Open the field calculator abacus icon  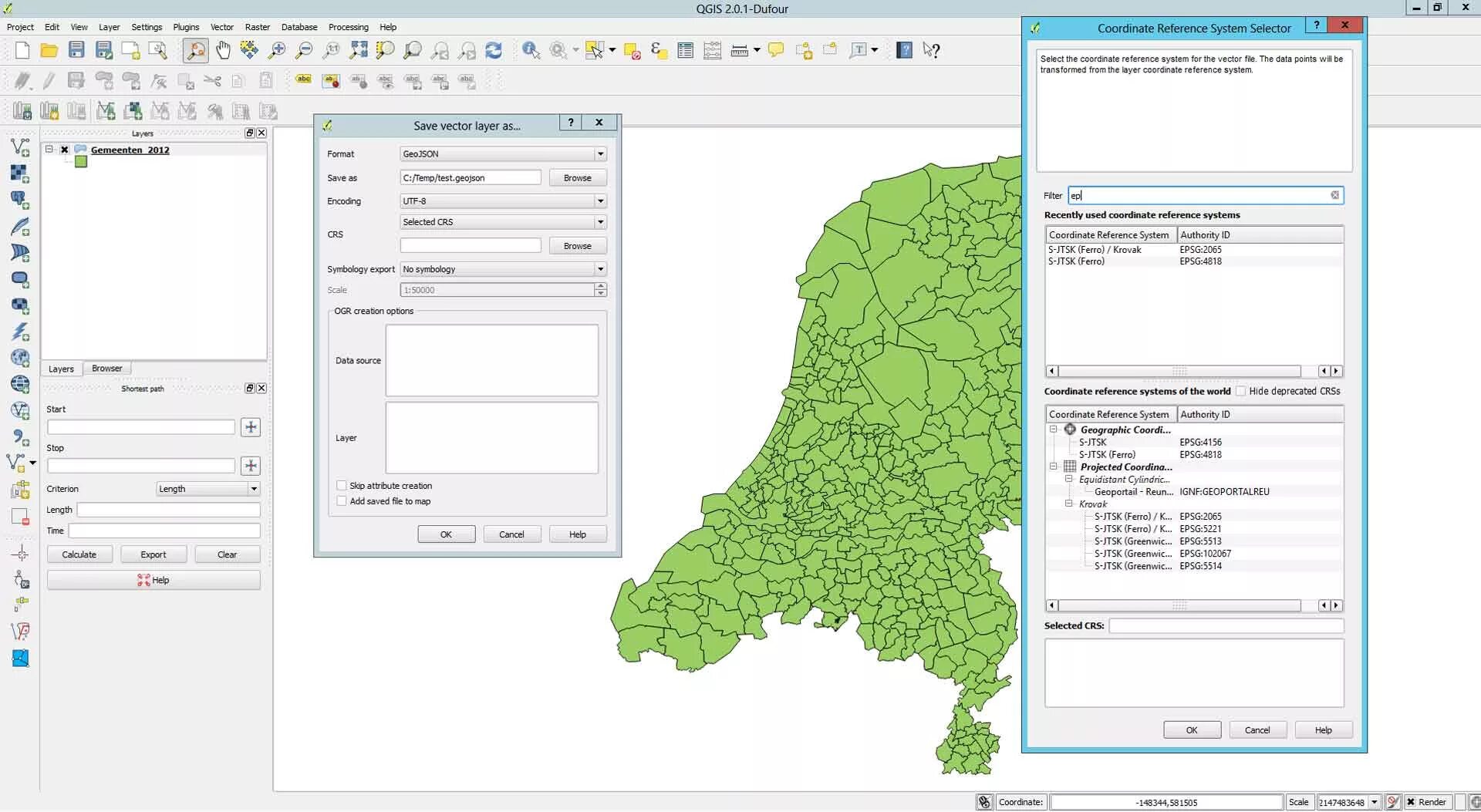[x=712, y=51]
